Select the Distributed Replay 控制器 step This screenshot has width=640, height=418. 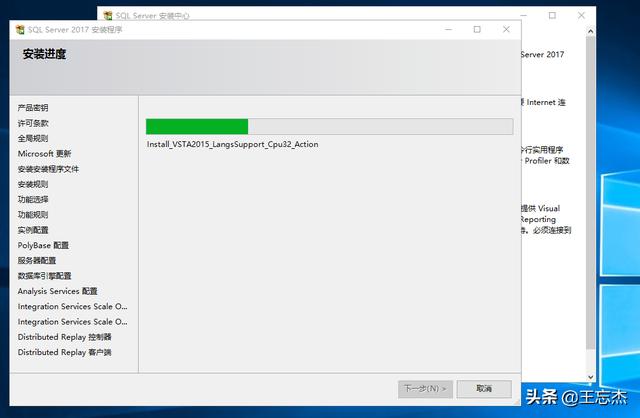pos(64,337)
